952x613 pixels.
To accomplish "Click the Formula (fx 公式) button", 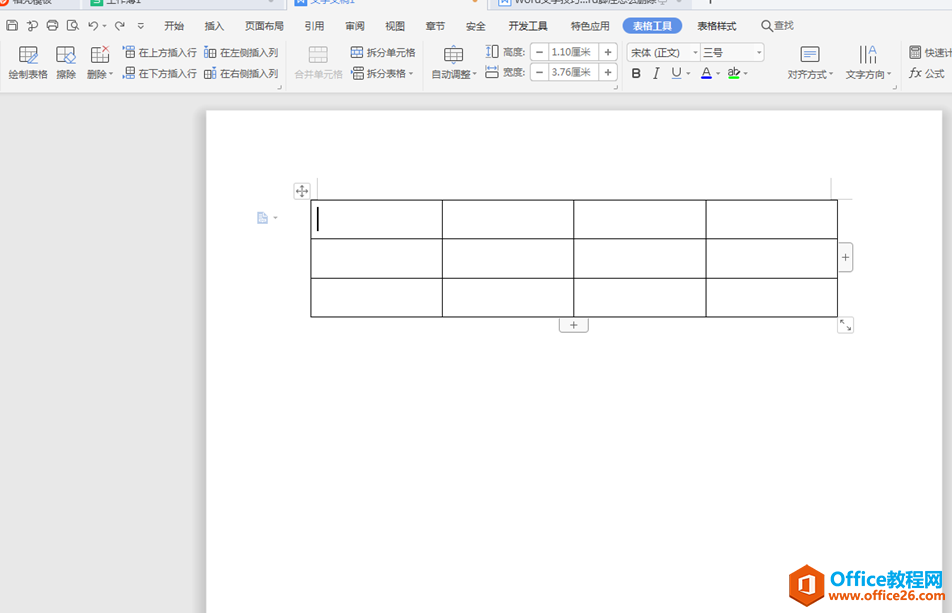I will click(926, 73).
